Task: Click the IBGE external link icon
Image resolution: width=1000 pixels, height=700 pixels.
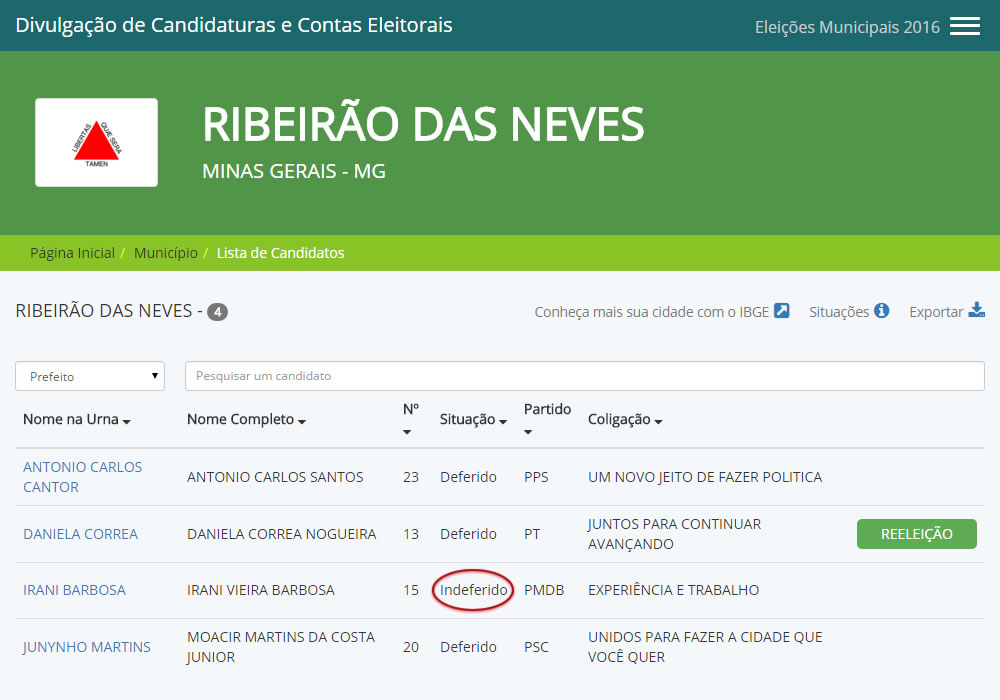Action: (x=782, y=311)
